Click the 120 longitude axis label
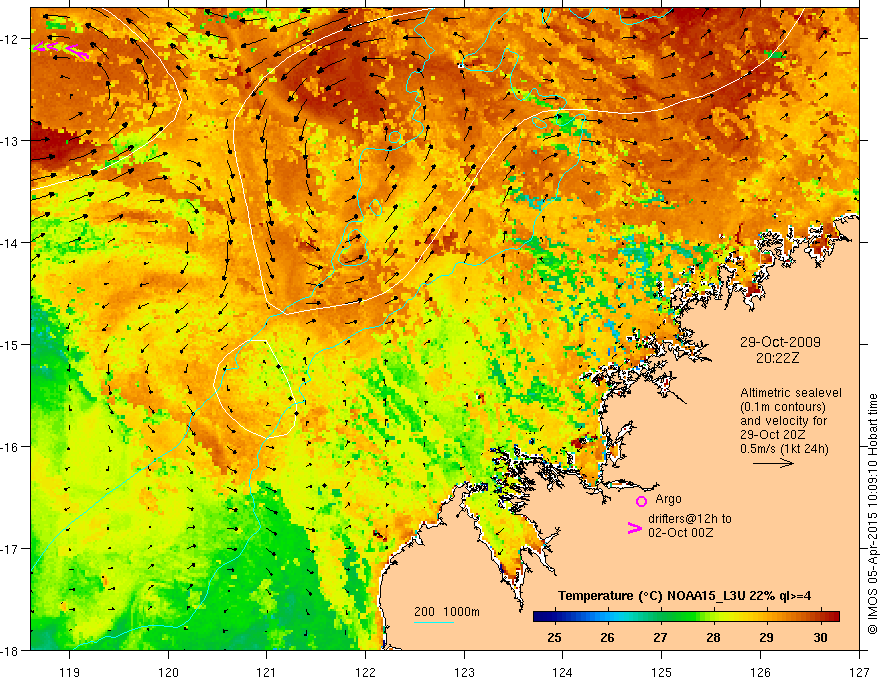This screenshot has height=680, width=880. pyautogui.click(x=168, y=672)
